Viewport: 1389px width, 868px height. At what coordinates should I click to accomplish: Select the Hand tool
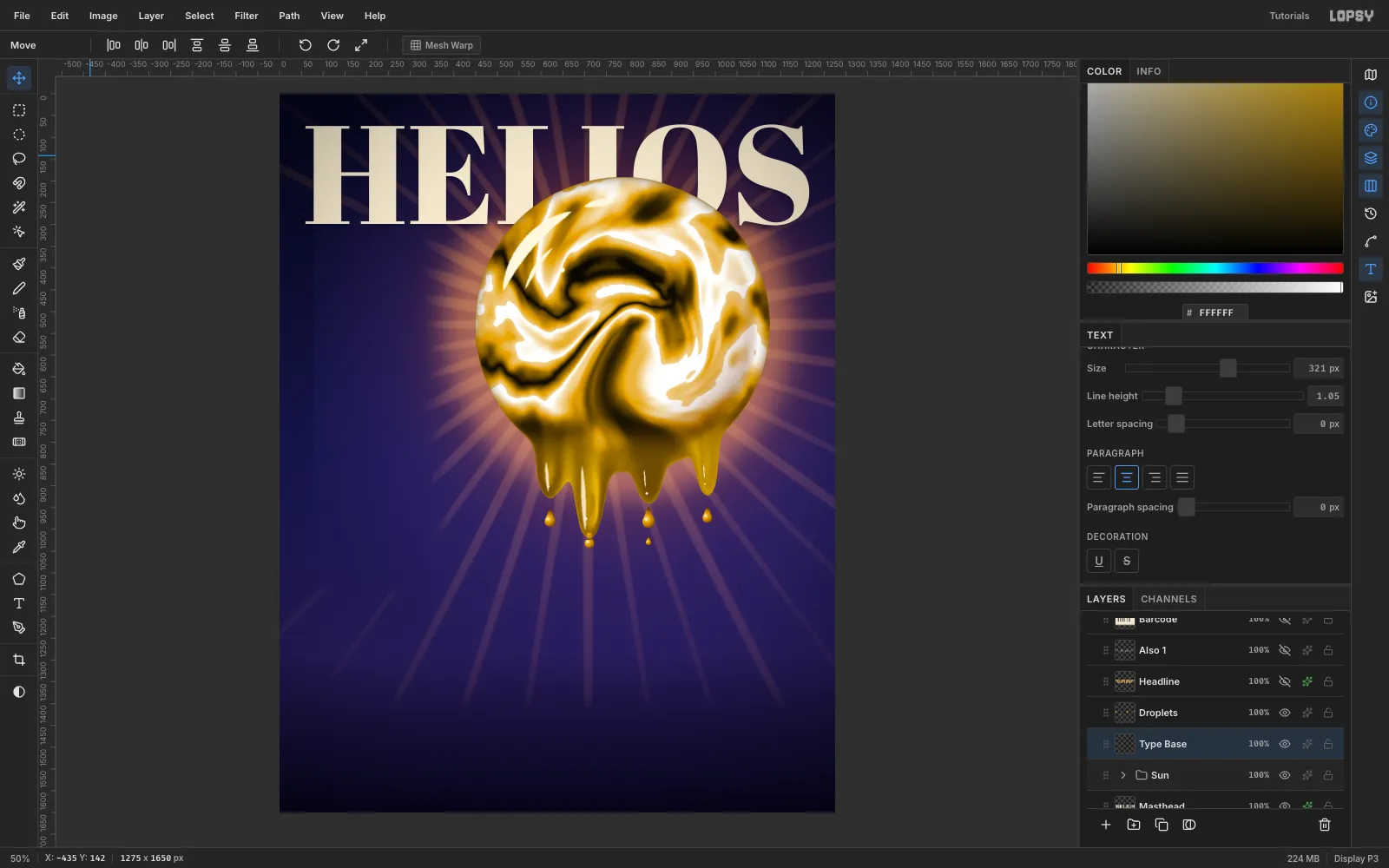point(19,523)
